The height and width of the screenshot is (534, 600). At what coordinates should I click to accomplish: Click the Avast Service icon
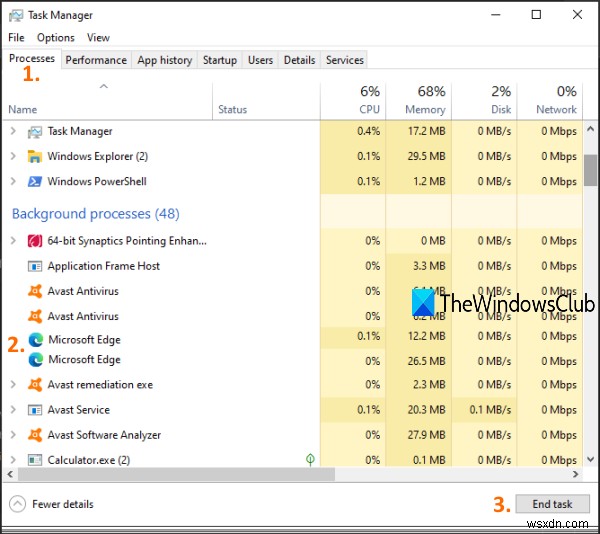pyautogui.click(x=35, y=410)
